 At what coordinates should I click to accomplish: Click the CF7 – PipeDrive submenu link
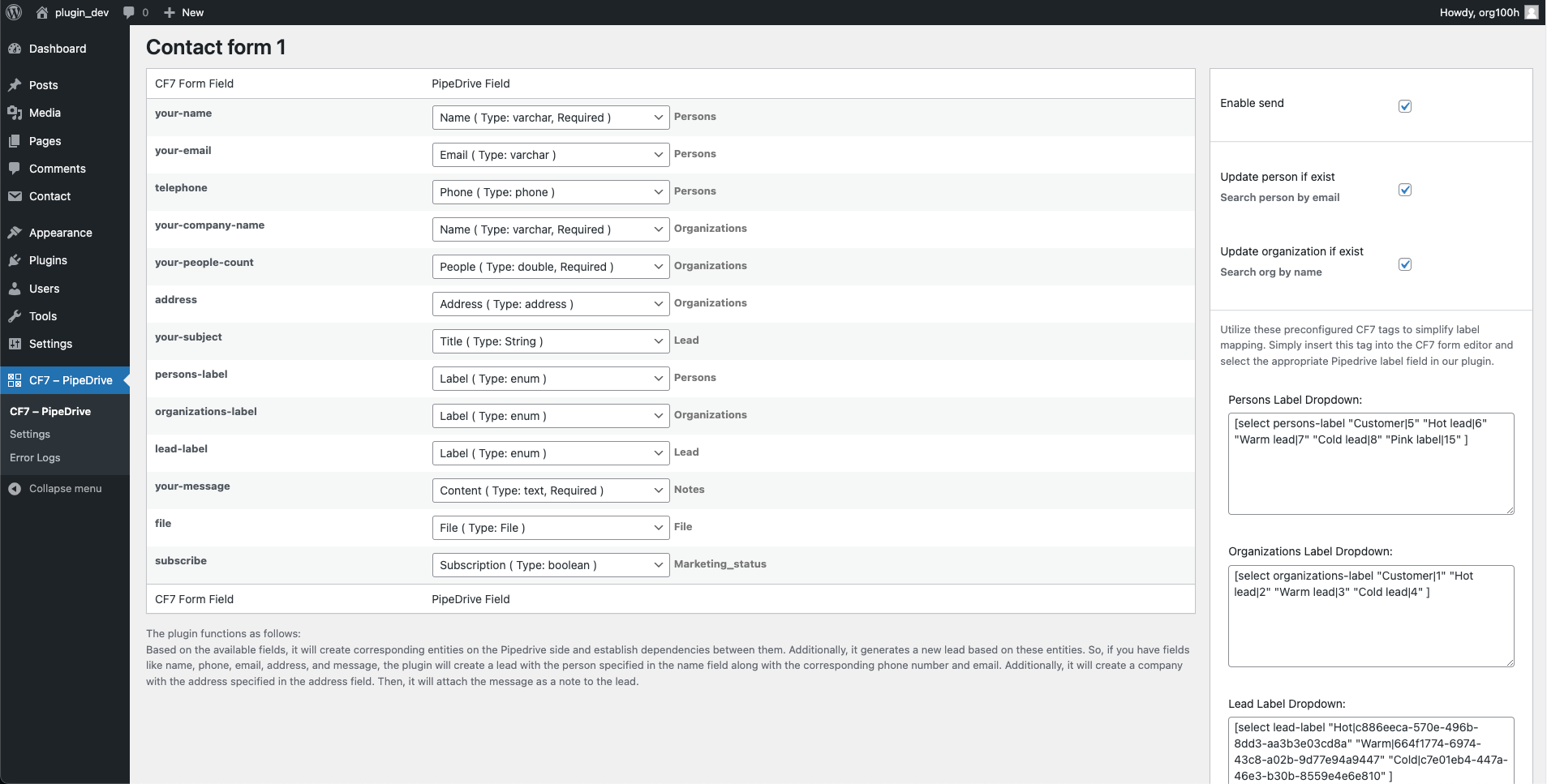pyautogui.click(x=50, y=411)
